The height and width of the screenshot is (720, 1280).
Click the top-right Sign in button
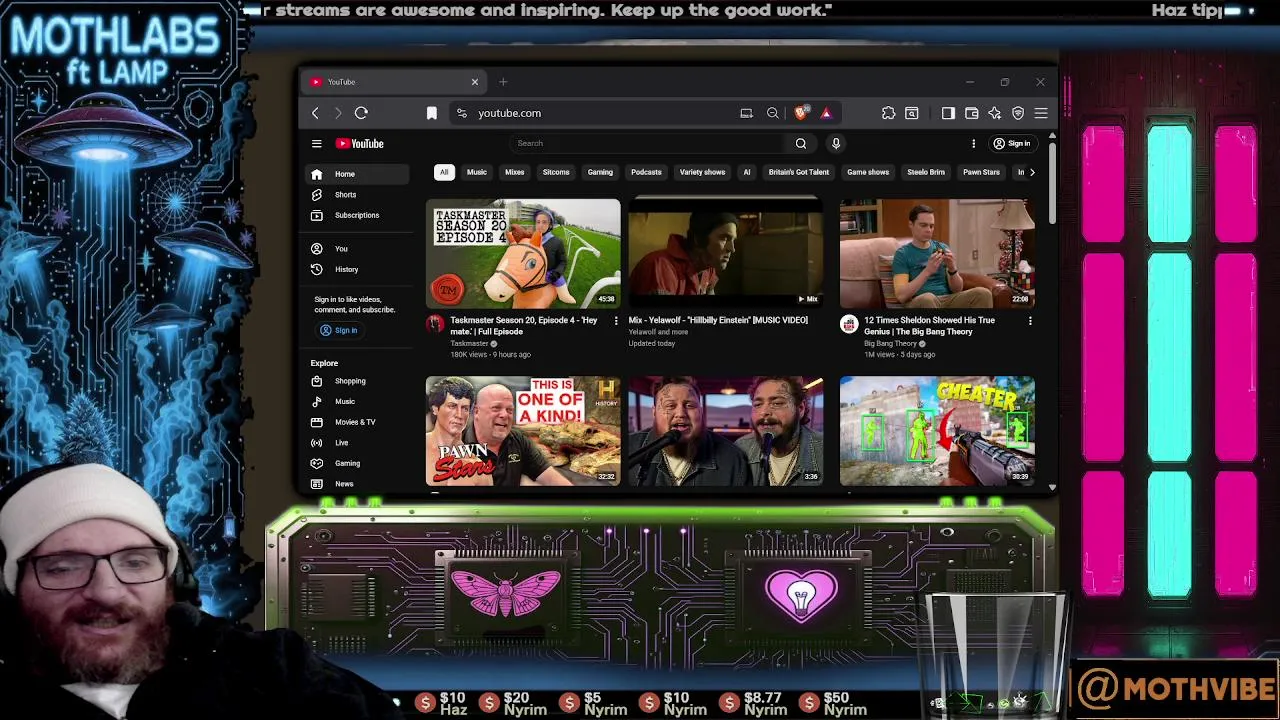point(1011,143)
